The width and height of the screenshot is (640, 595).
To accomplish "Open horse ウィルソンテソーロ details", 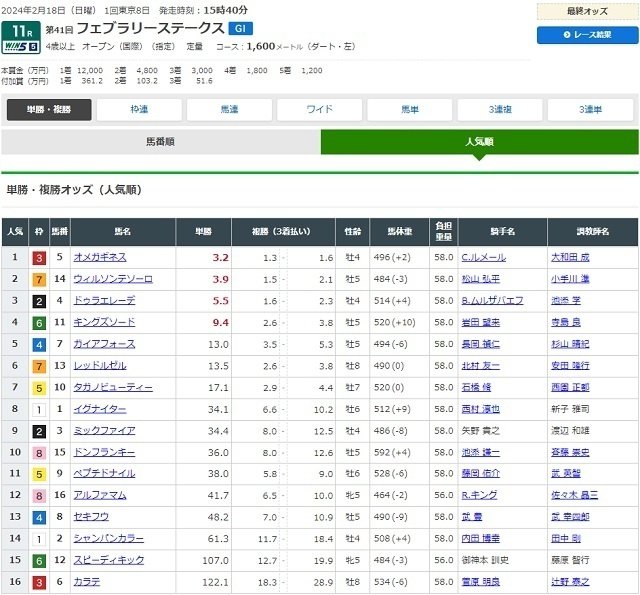I will click(x=113, y=279).
